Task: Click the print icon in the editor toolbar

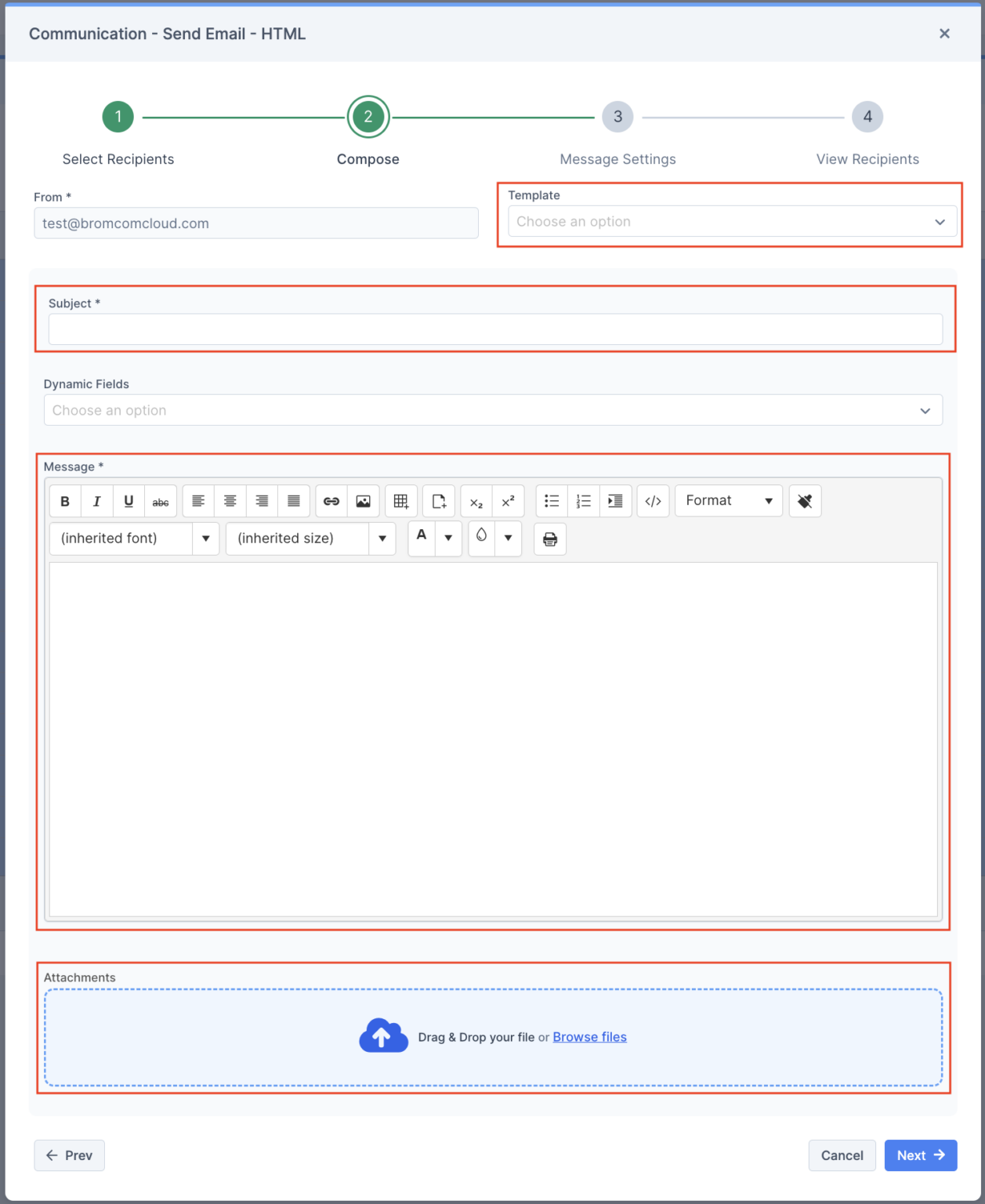Action: coord(549,539)
